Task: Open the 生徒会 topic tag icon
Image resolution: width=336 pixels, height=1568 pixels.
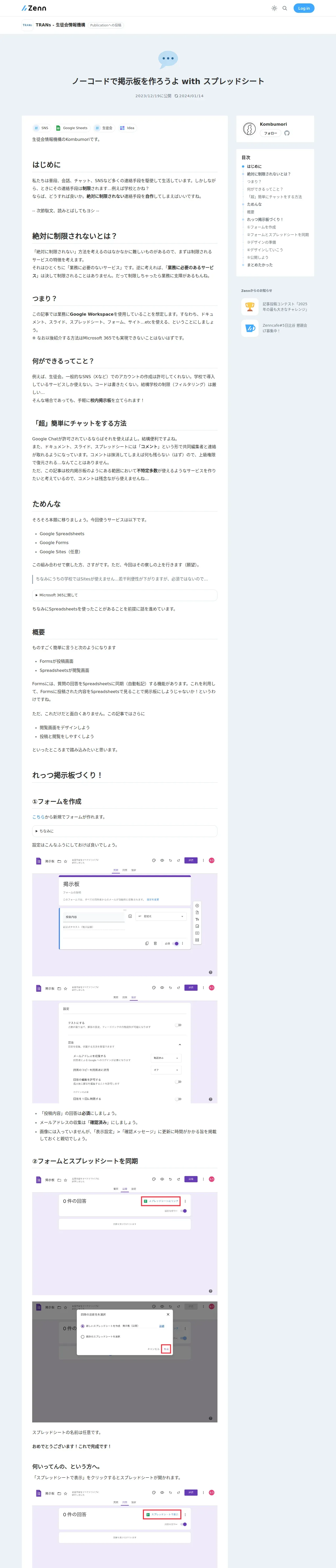Action: (97, 128)
